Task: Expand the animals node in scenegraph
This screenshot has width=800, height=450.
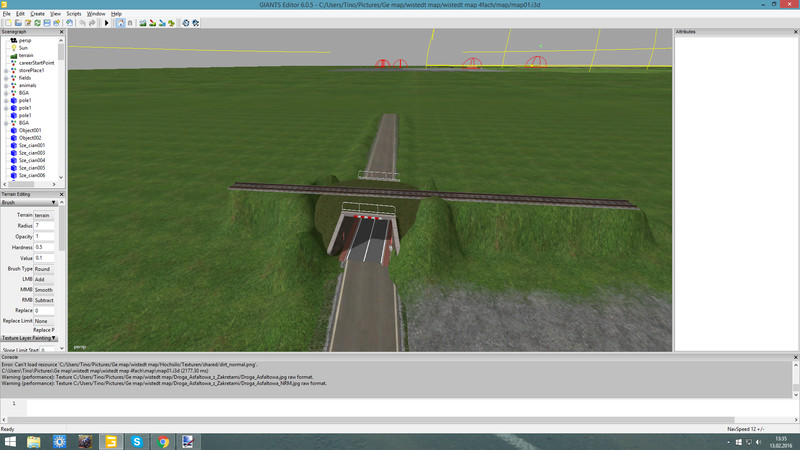Action: pyautogui.click(x=5, y=85)
